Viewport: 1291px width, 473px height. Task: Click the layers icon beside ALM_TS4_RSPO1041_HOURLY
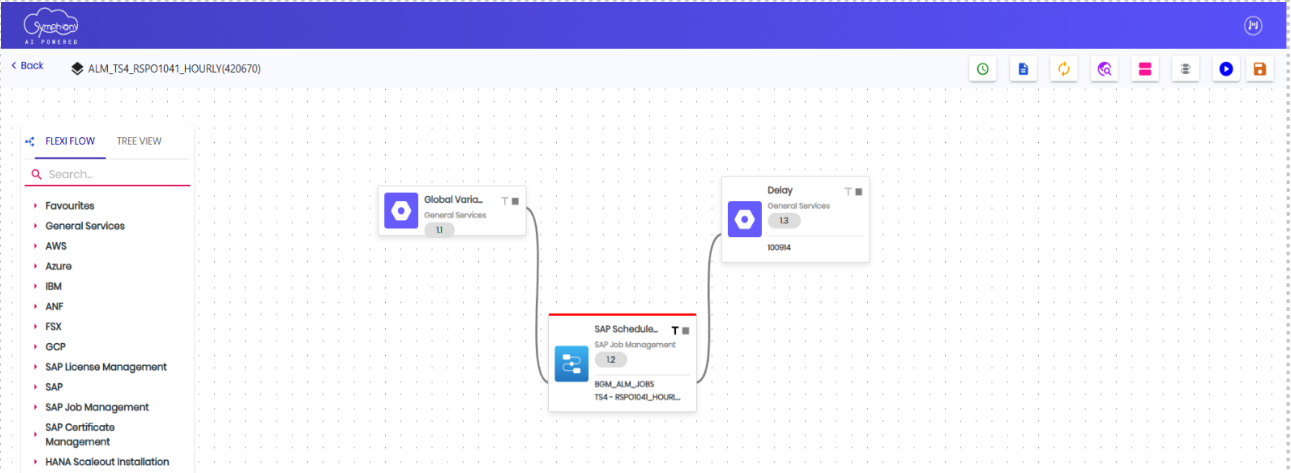pyautogui.click(x=77, y=69)
